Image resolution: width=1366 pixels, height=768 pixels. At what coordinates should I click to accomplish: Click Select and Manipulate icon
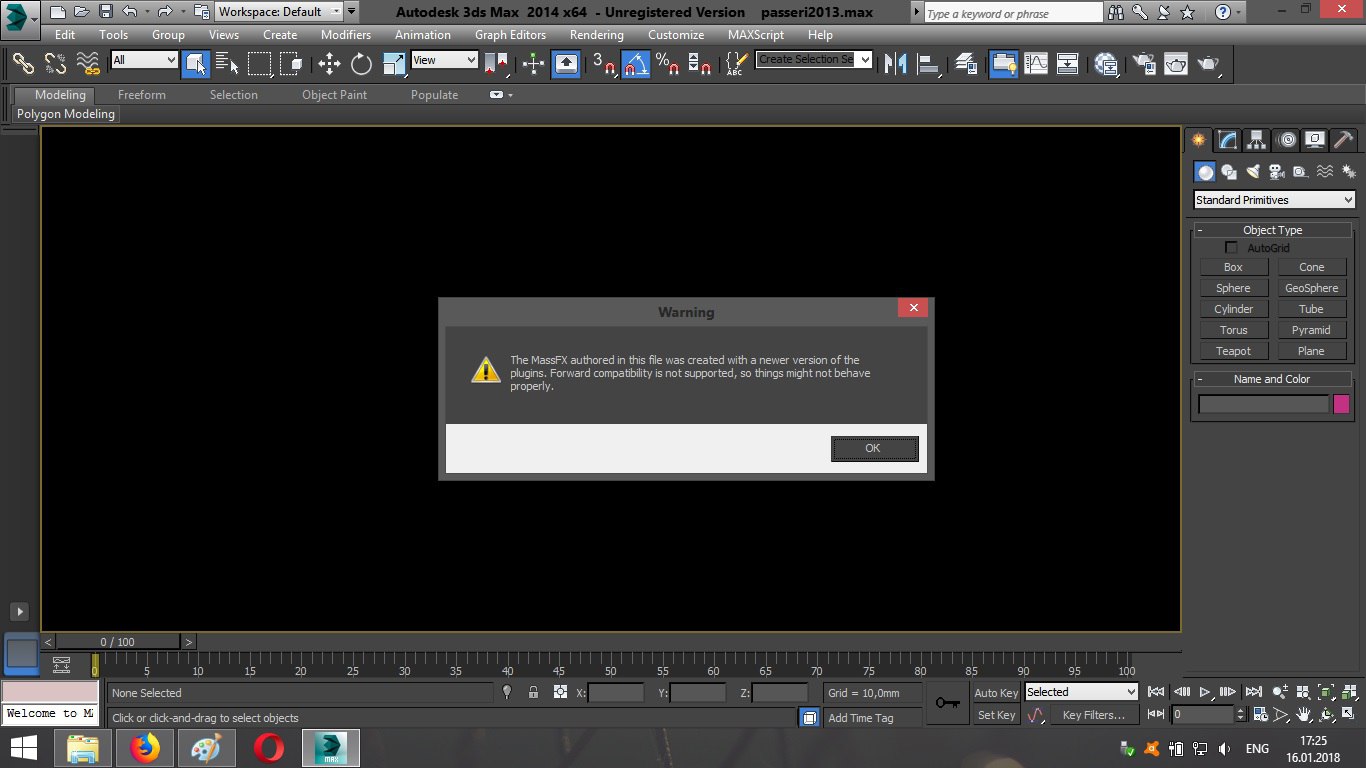point(533,64)
